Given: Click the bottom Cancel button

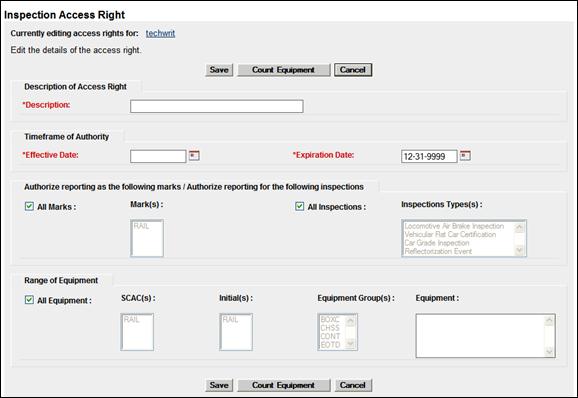Looking at the screenshot, I should 353,385.
